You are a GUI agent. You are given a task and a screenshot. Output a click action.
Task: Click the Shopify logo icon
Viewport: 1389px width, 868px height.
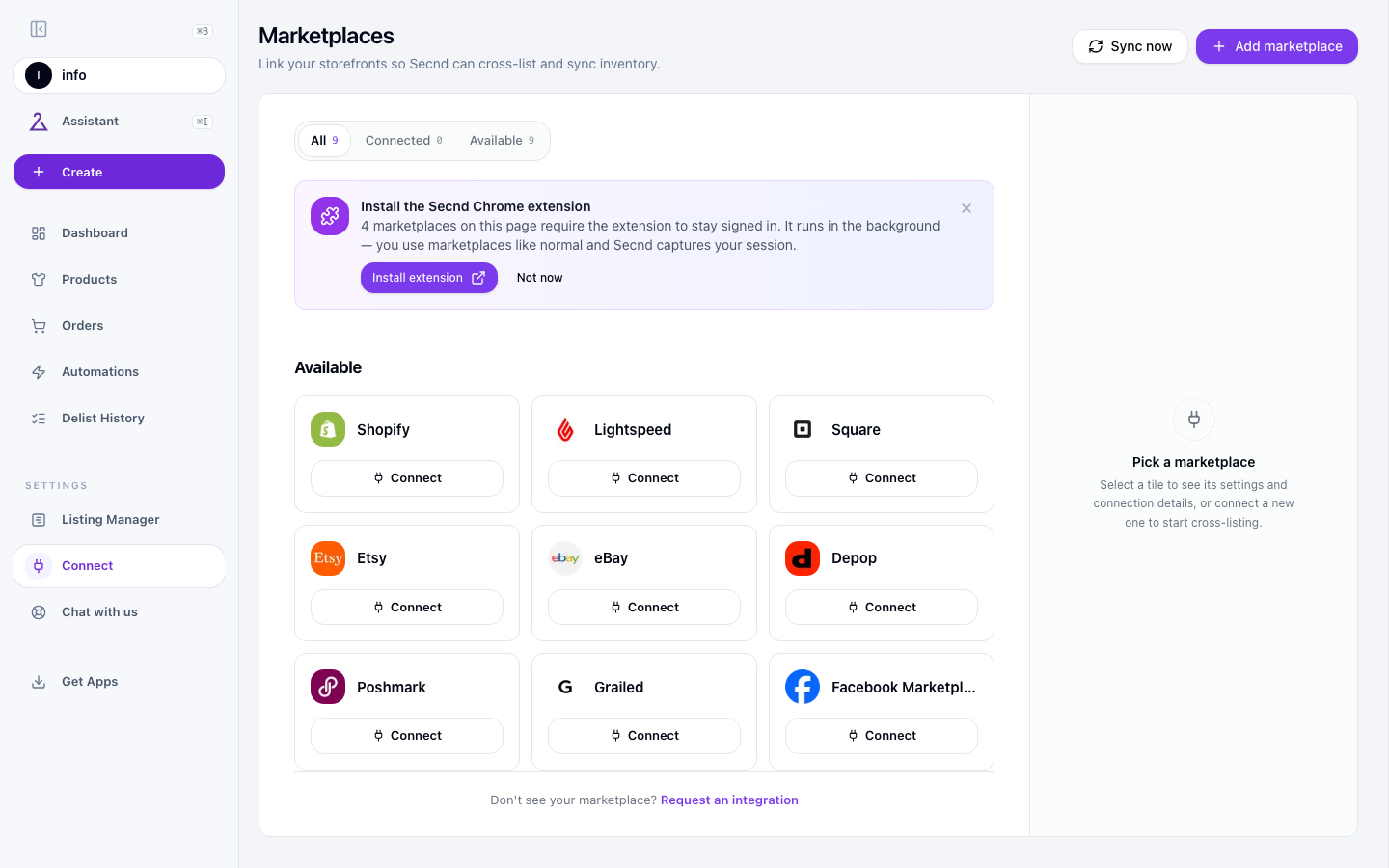(328, 429)
